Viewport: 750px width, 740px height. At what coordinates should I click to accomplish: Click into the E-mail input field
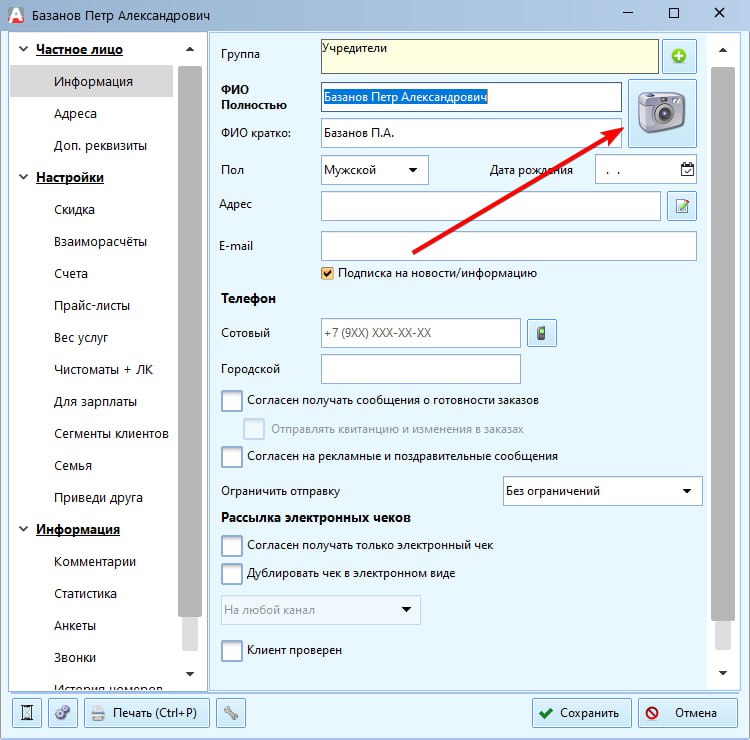click(508, 246)
